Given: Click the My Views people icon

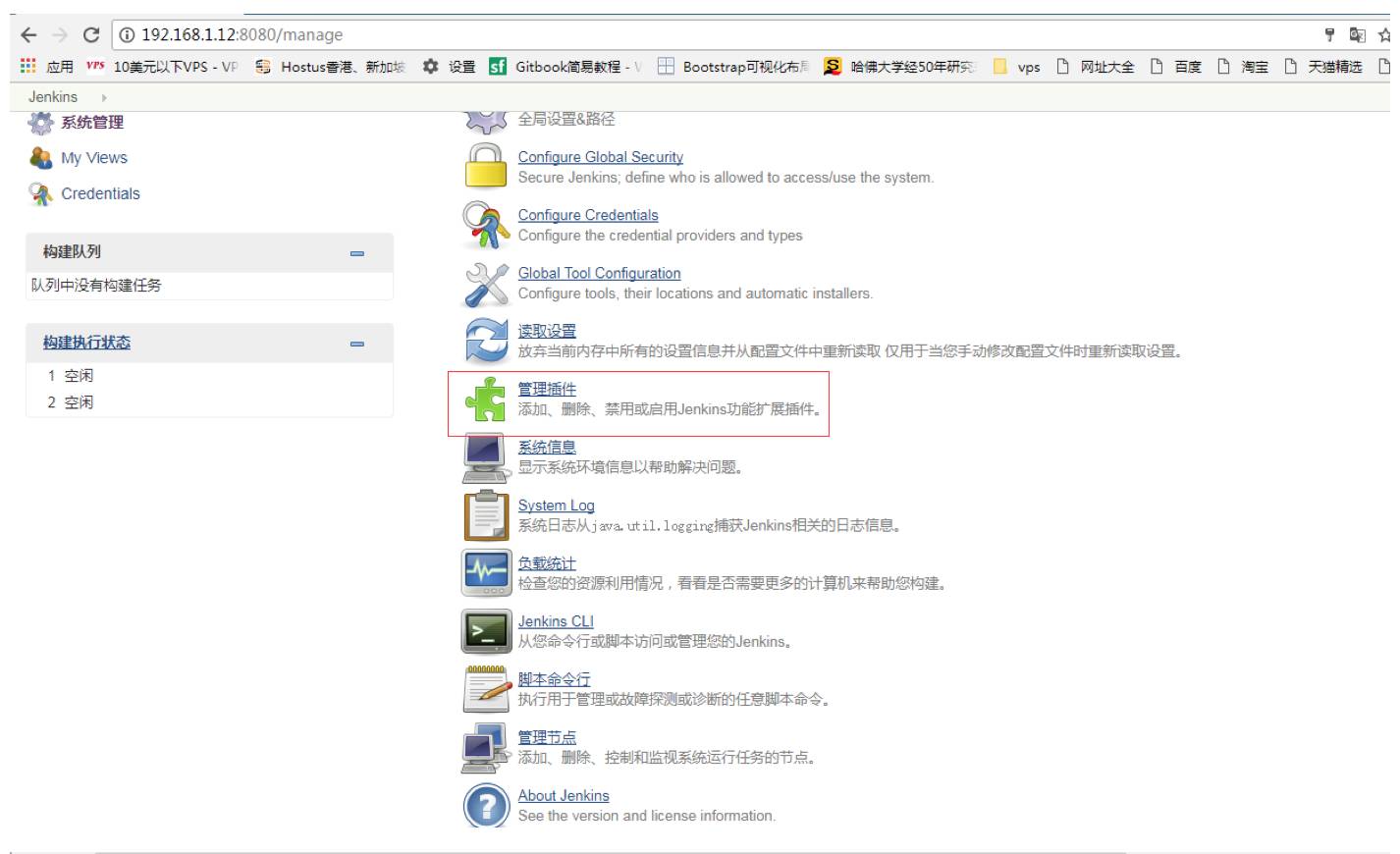Looking at the screenshot, I should 40,158.
